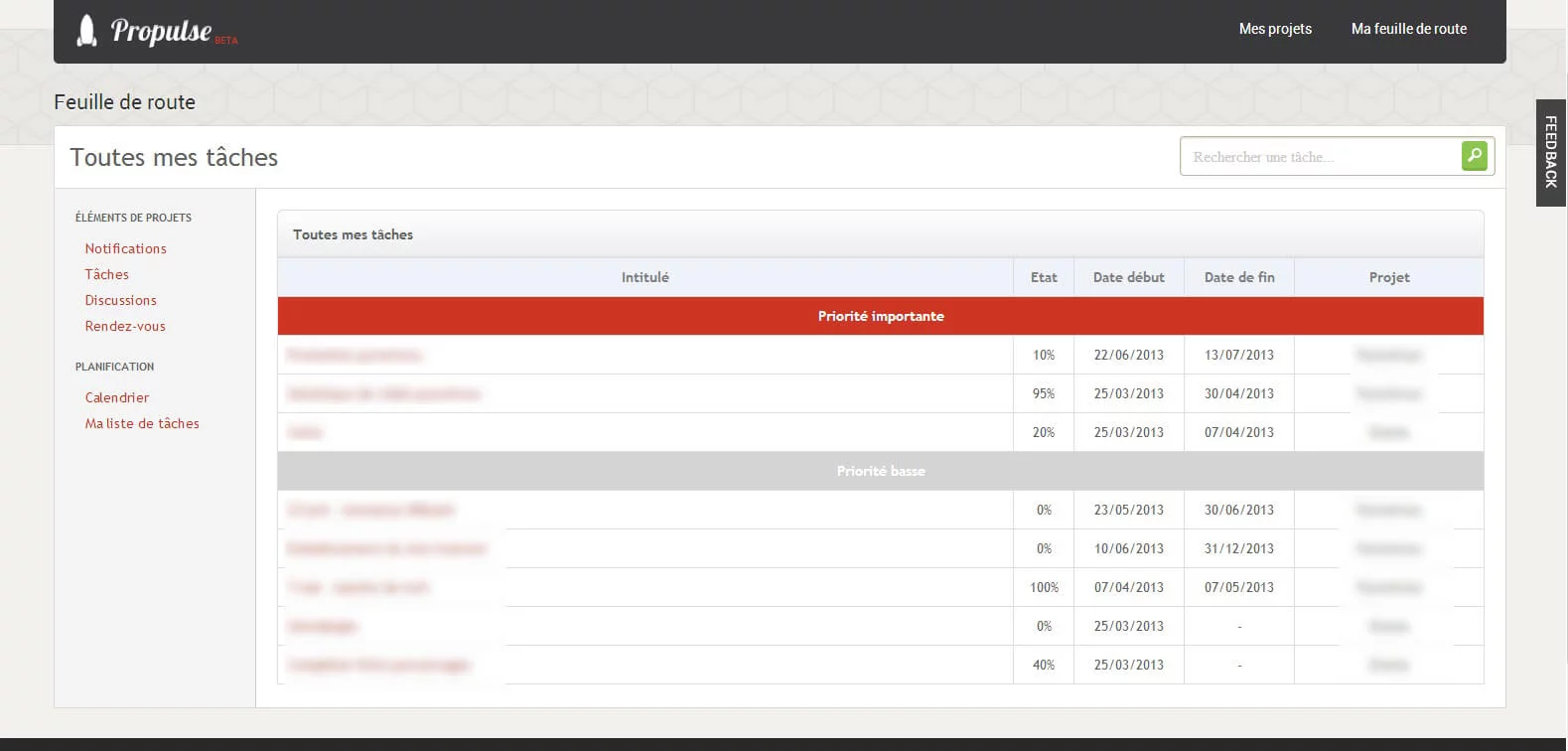Viewport: 1568px width, 751px height.
Task: Open Mes projets in top navigation
Action: 1275,29
